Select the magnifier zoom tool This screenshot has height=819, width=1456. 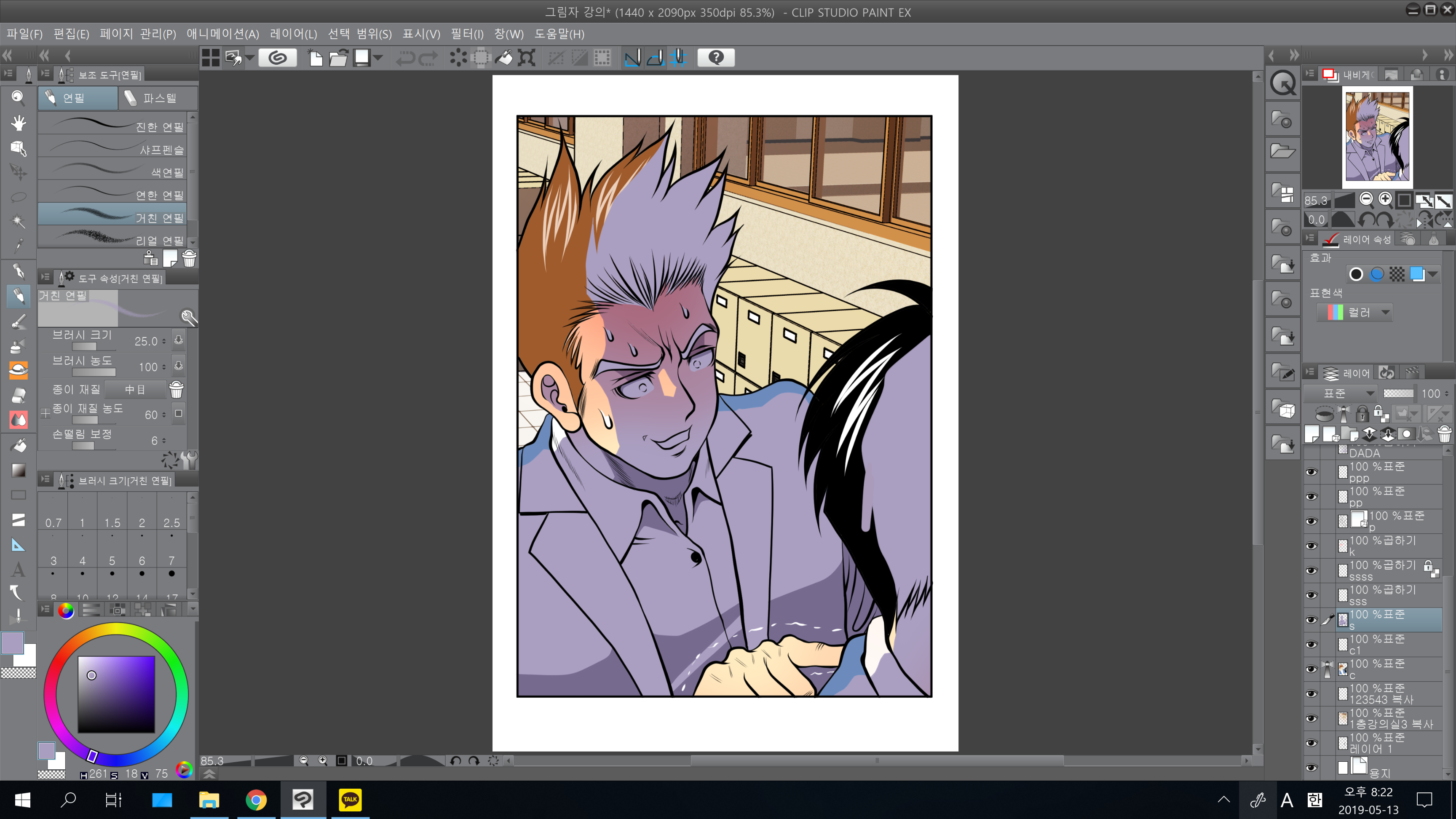[18, 98]
